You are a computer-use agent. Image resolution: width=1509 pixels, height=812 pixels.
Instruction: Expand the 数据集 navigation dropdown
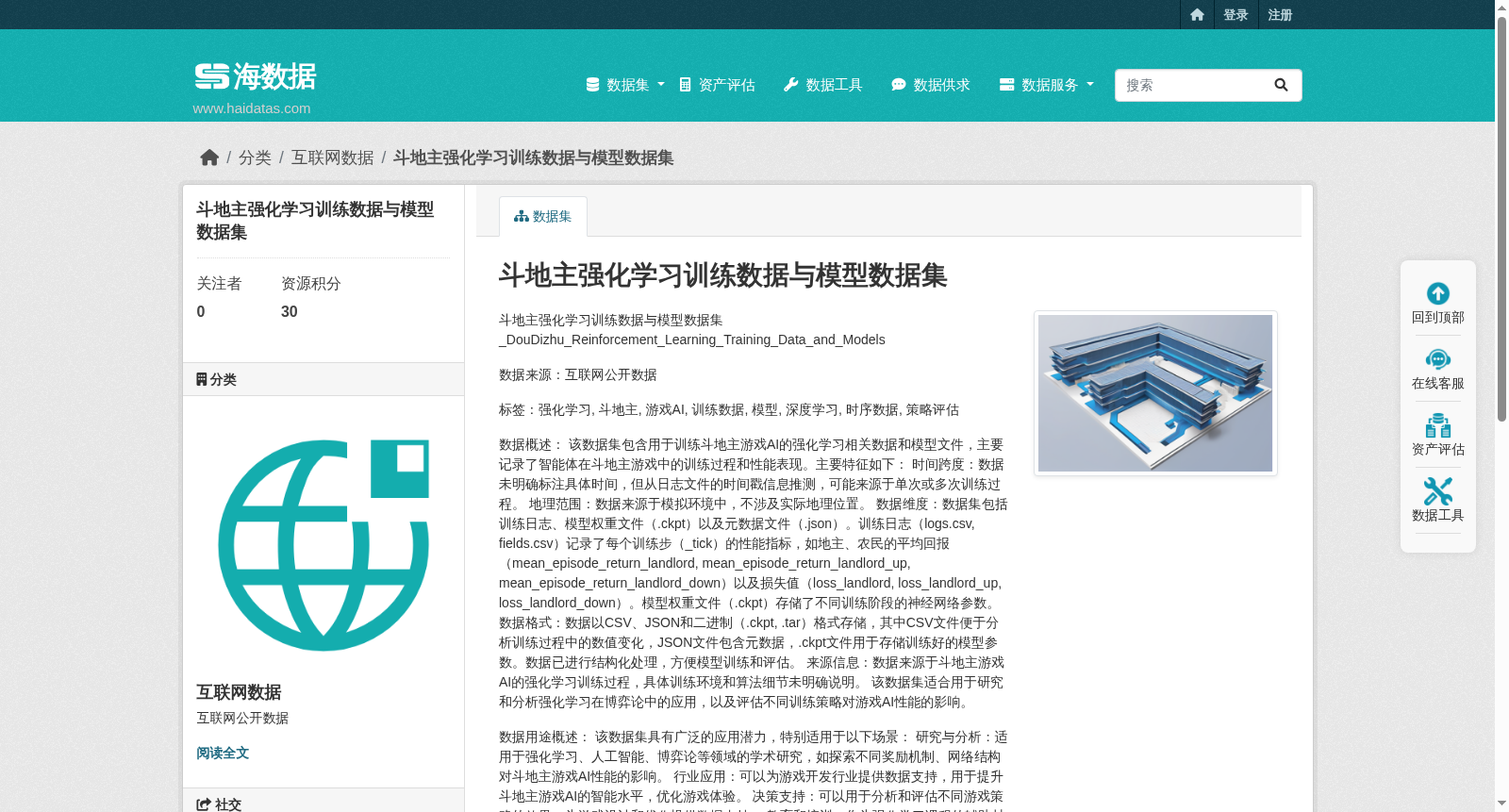pos(625,85)
